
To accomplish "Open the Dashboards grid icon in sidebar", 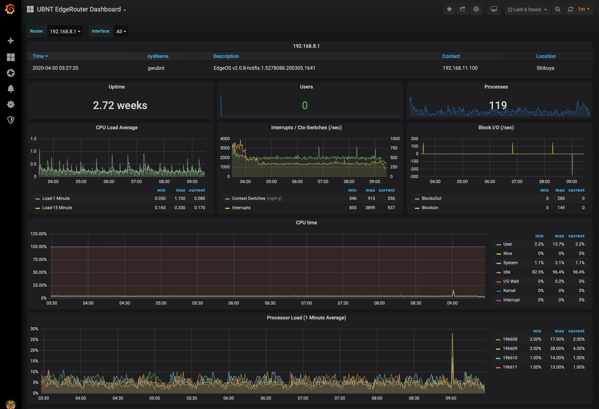I will coord(11,57).
